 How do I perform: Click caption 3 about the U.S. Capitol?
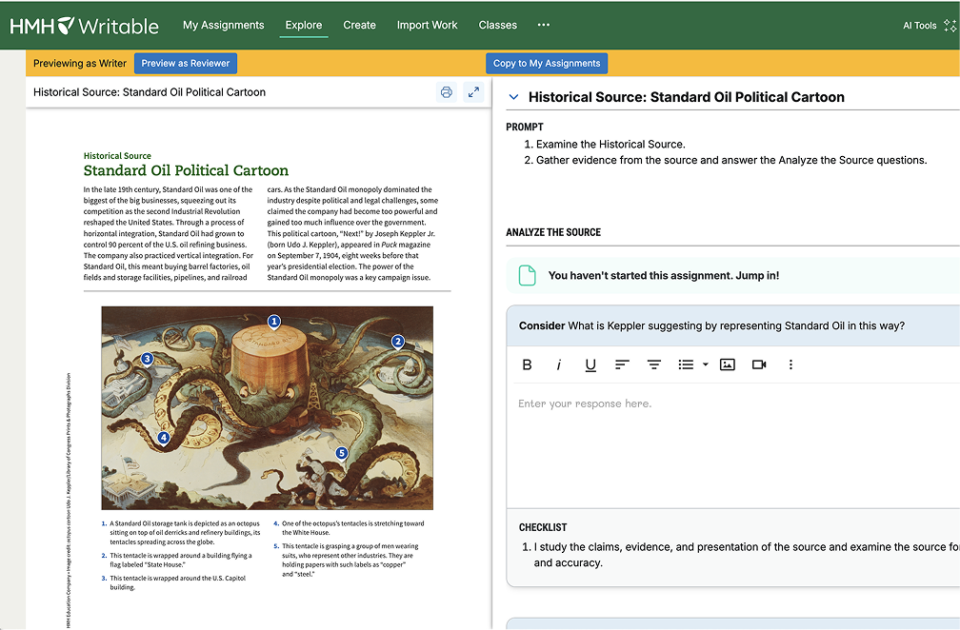tap(174, 582)
